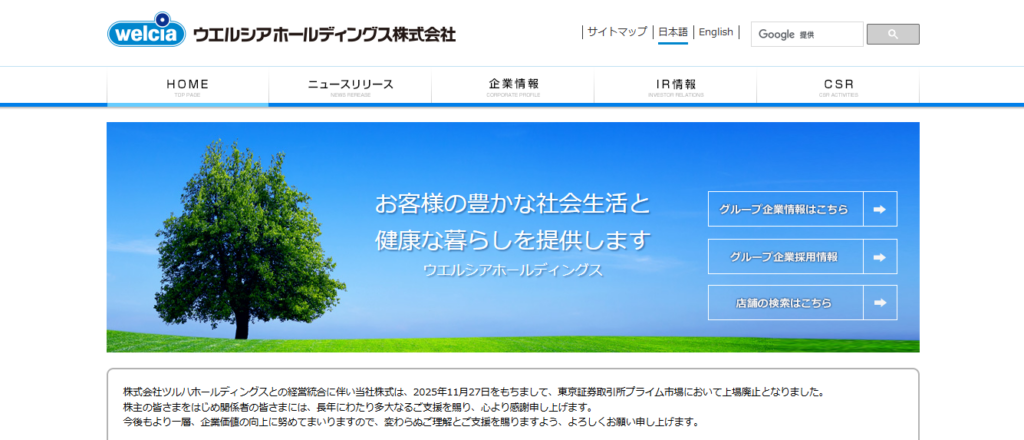This screenshot has width=1024, height=440.
Task: Click arrow icon beside グループ企業情報はこちら
Action: point(879,209)
